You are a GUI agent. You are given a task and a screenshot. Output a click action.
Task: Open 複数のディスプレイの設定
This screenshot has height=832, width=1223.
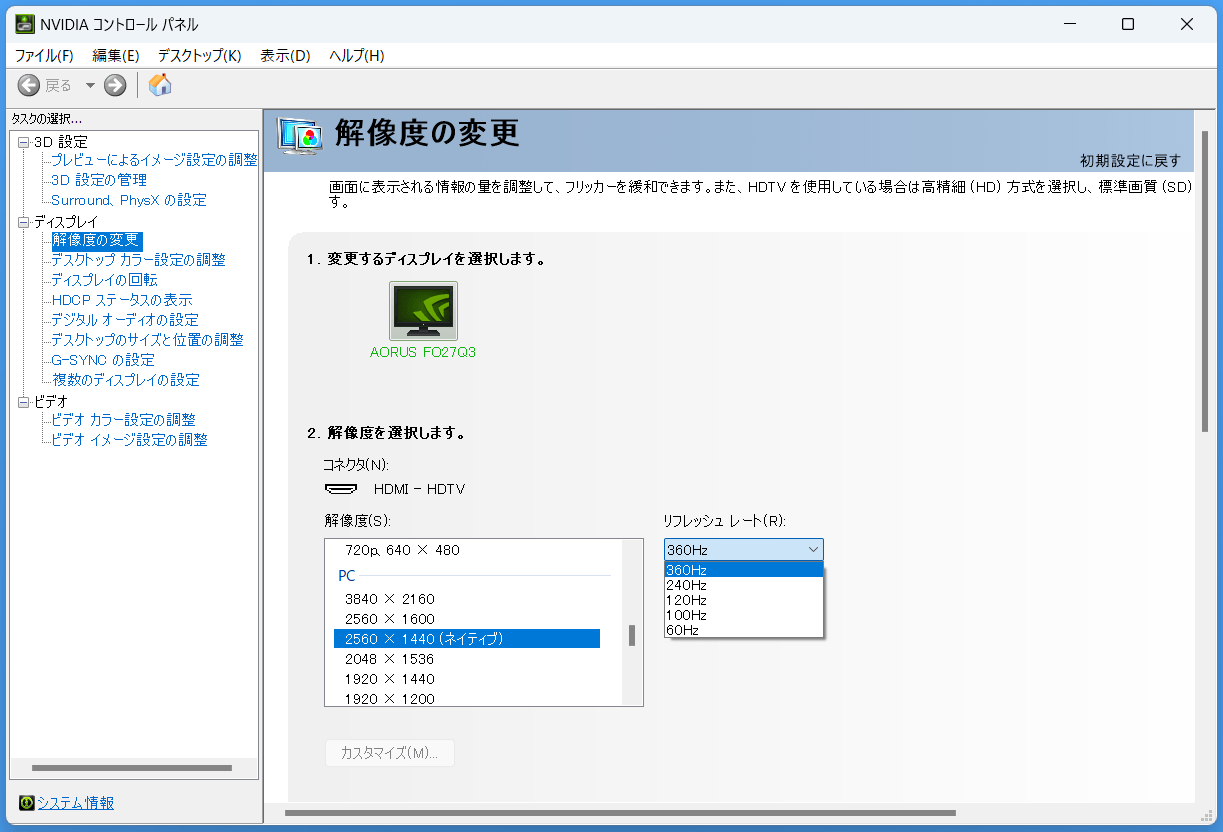(125, 380)
